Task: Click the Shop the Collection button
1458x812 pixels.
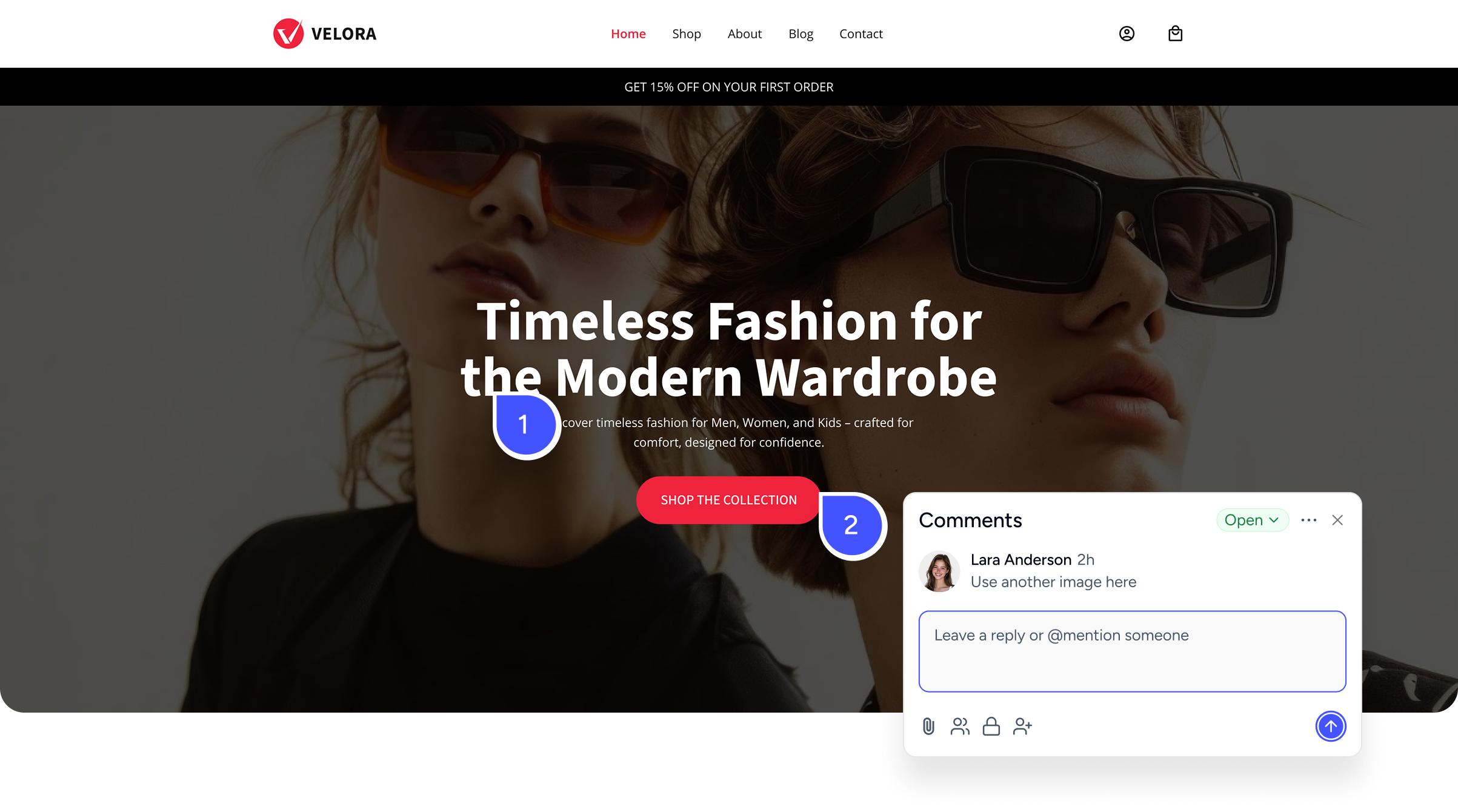Action: 729,500
